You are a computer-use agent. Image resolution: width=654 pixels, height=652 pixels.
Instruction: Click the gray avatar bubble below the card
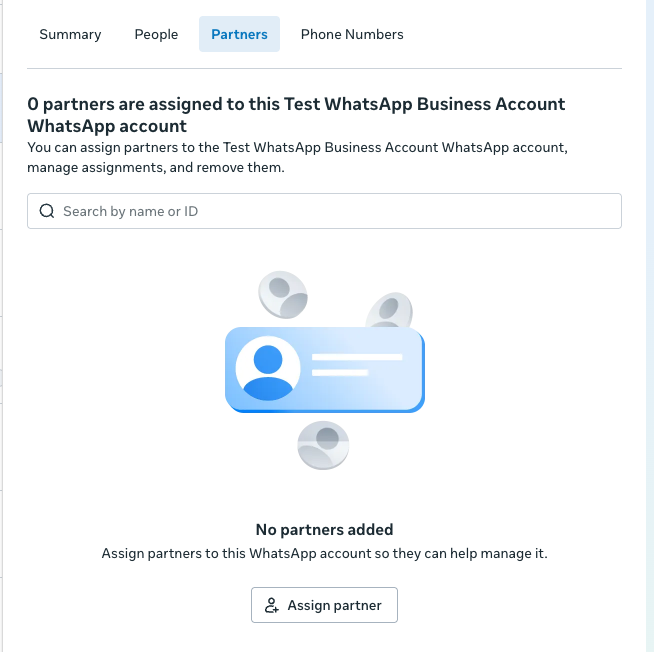(x=323, y=445)
